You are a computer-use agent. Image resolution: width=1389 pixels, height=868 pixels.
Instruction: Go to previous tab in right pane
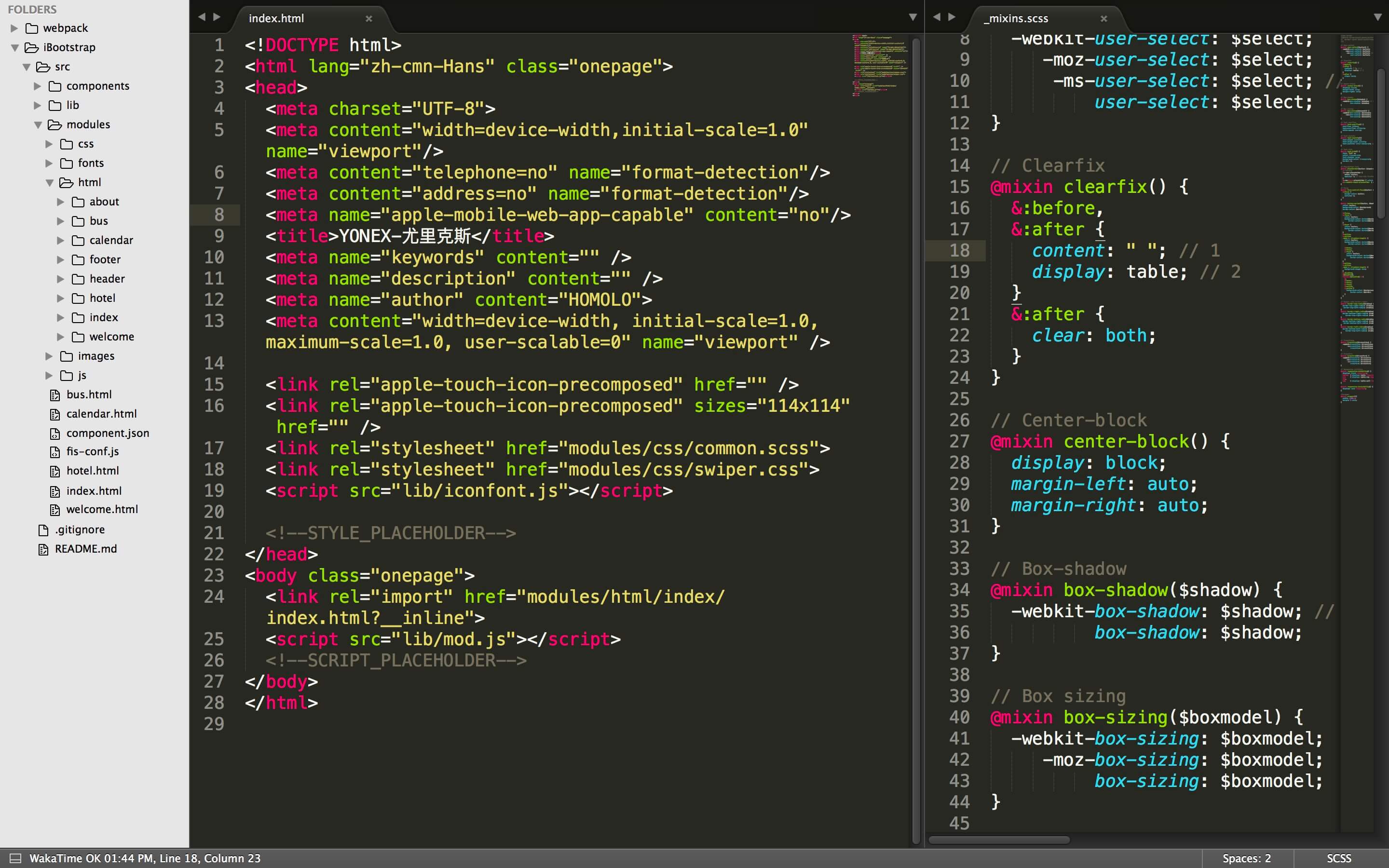937,17
